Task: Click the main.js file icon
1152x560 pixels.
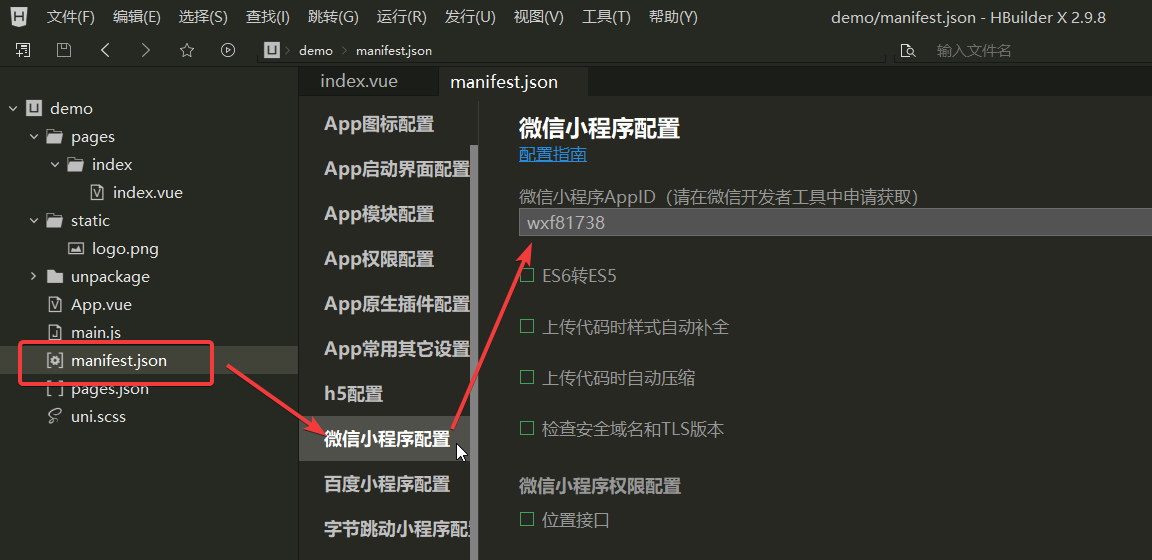Action: tap(54, 332)
